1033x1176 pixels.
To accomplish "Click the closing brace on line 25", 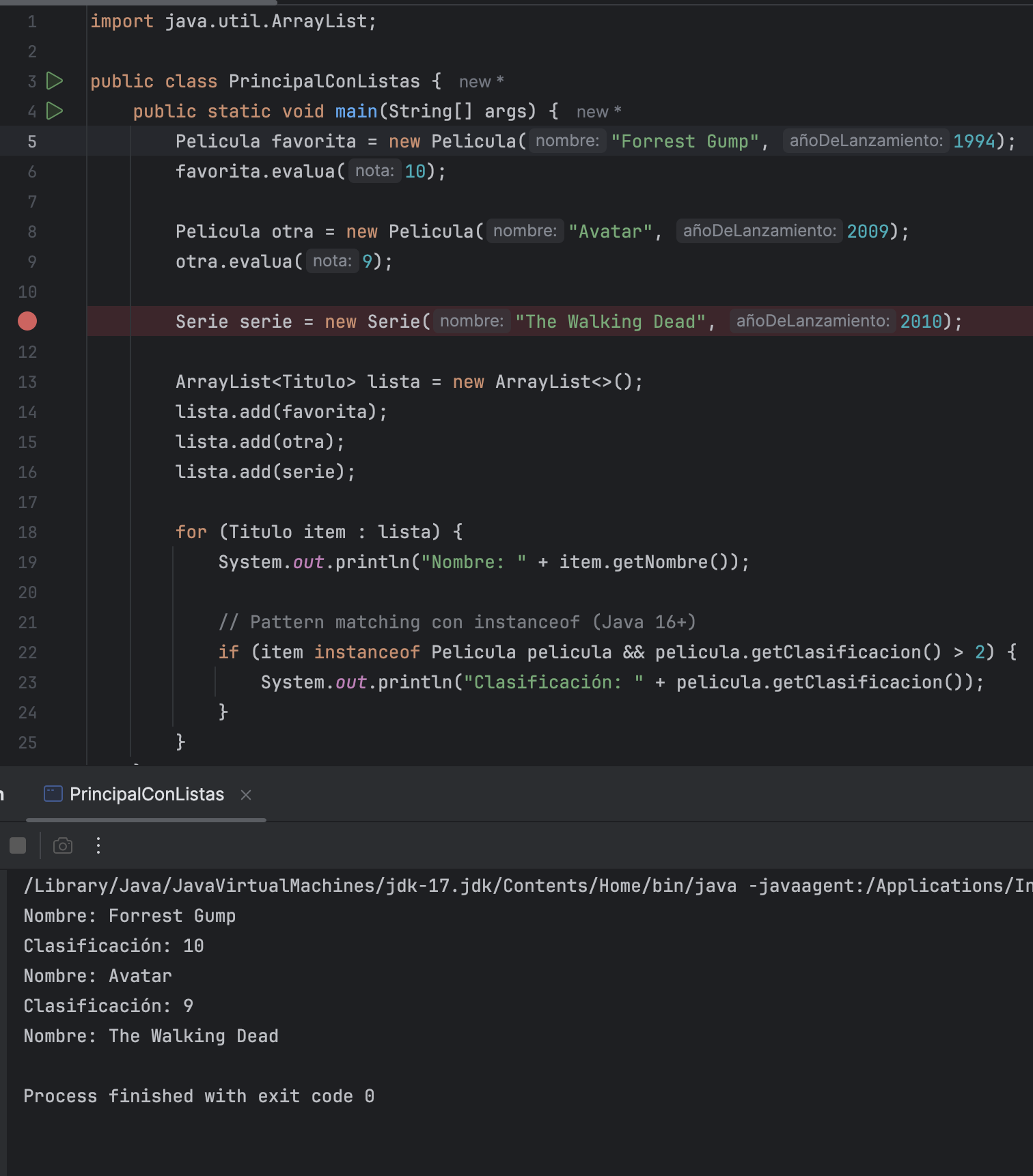I will (x=180, y=742).
